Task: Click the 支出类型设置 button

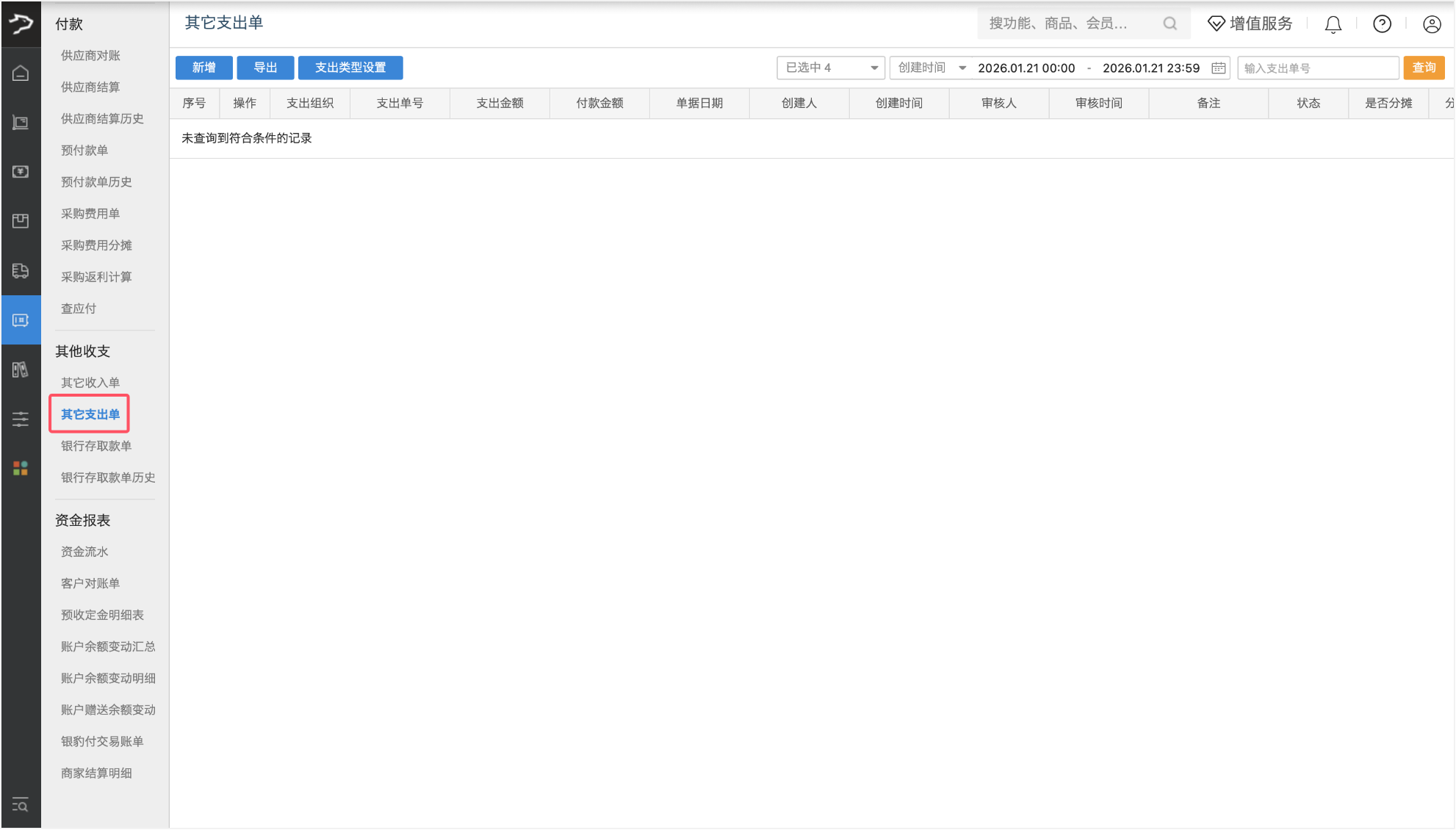Action: [350, 68]
